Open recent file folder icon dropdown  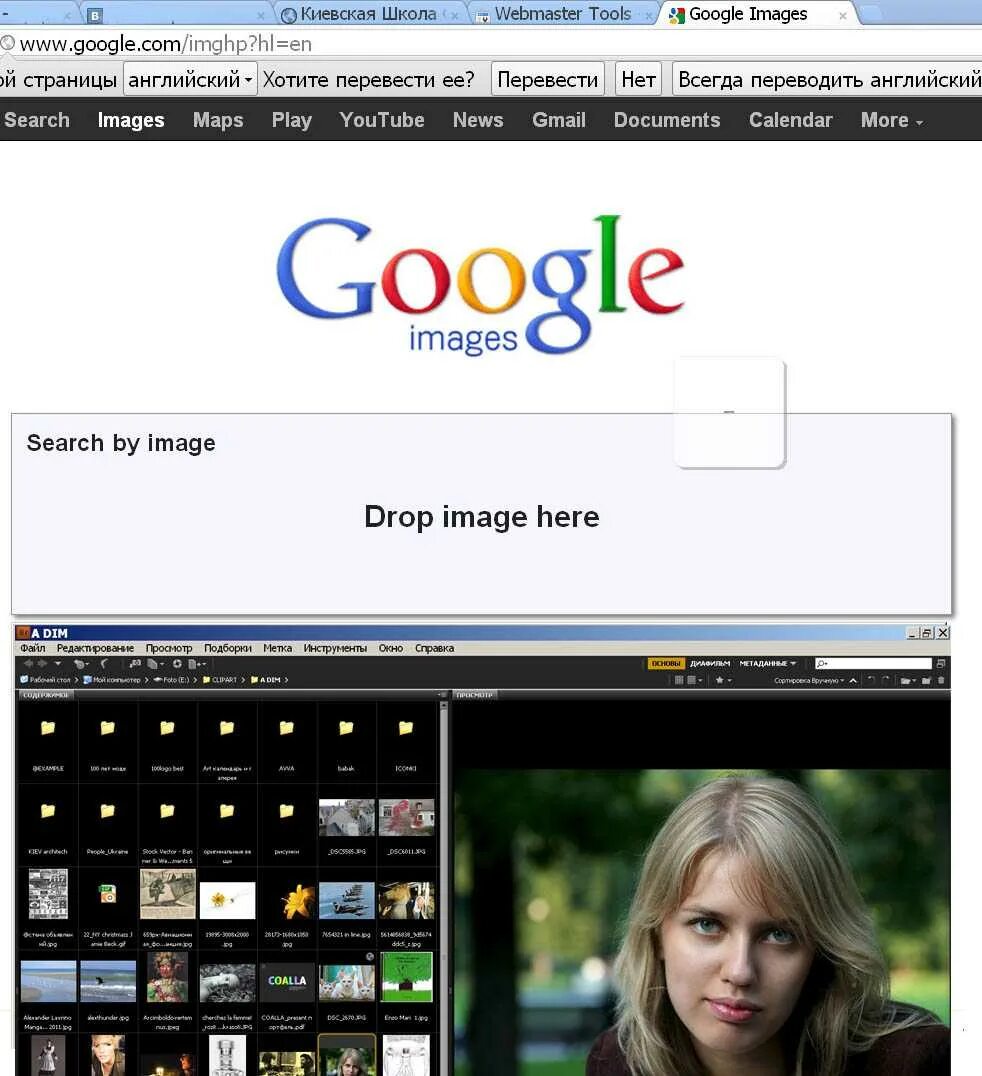point(909,681)
